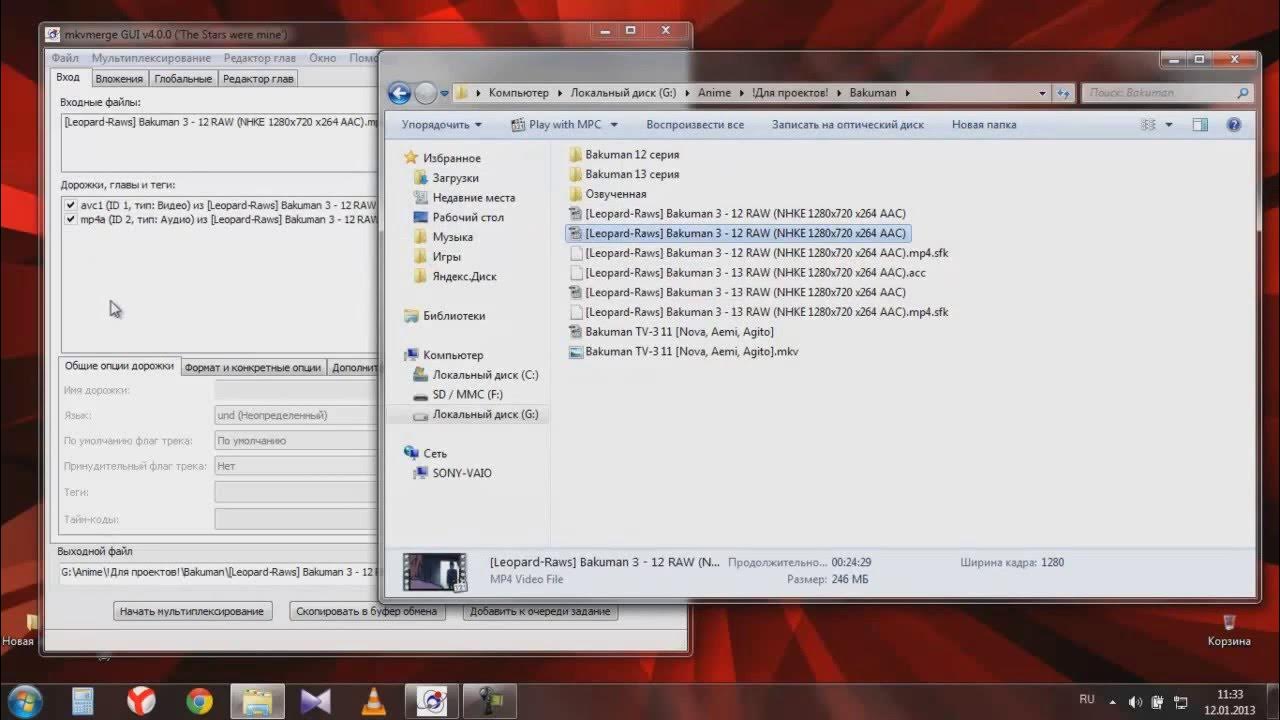
Task: Open Google Chrome from taskbar
Action: pos(199,700)
